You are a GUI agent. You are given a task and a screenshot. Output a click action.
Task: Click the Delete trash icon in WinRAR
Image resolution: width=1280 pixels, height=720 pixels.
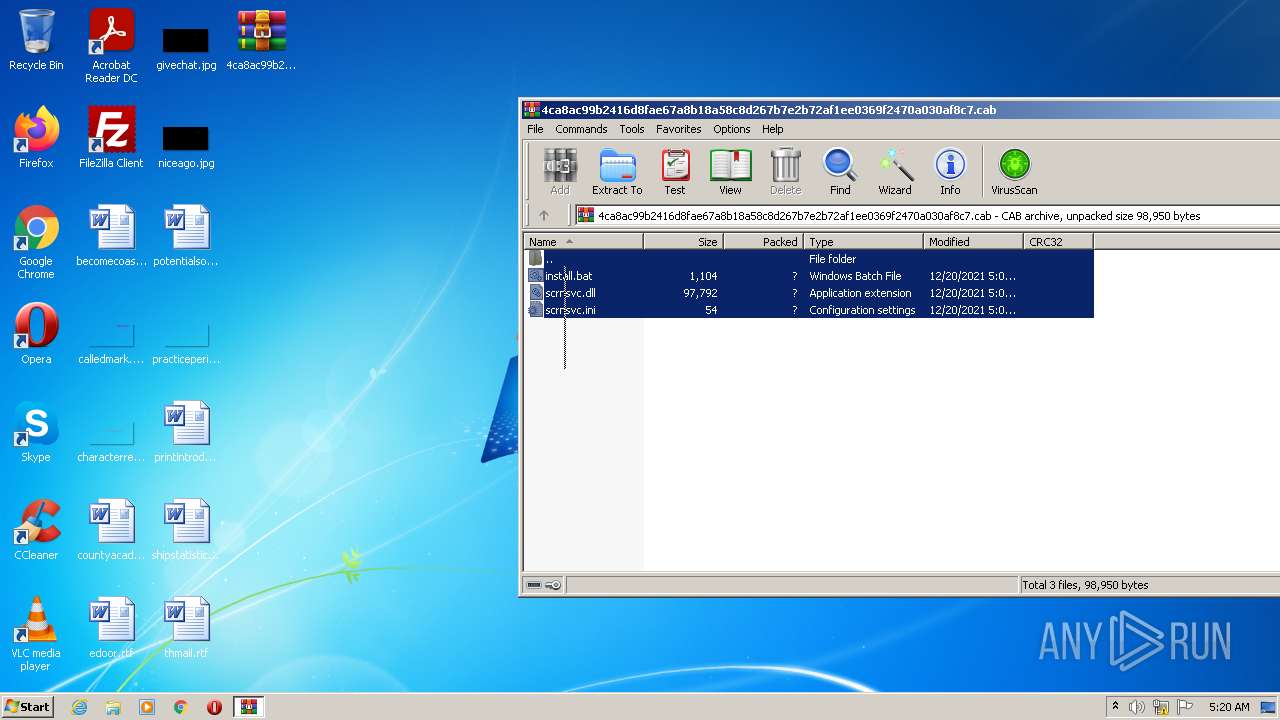point(785,172)
